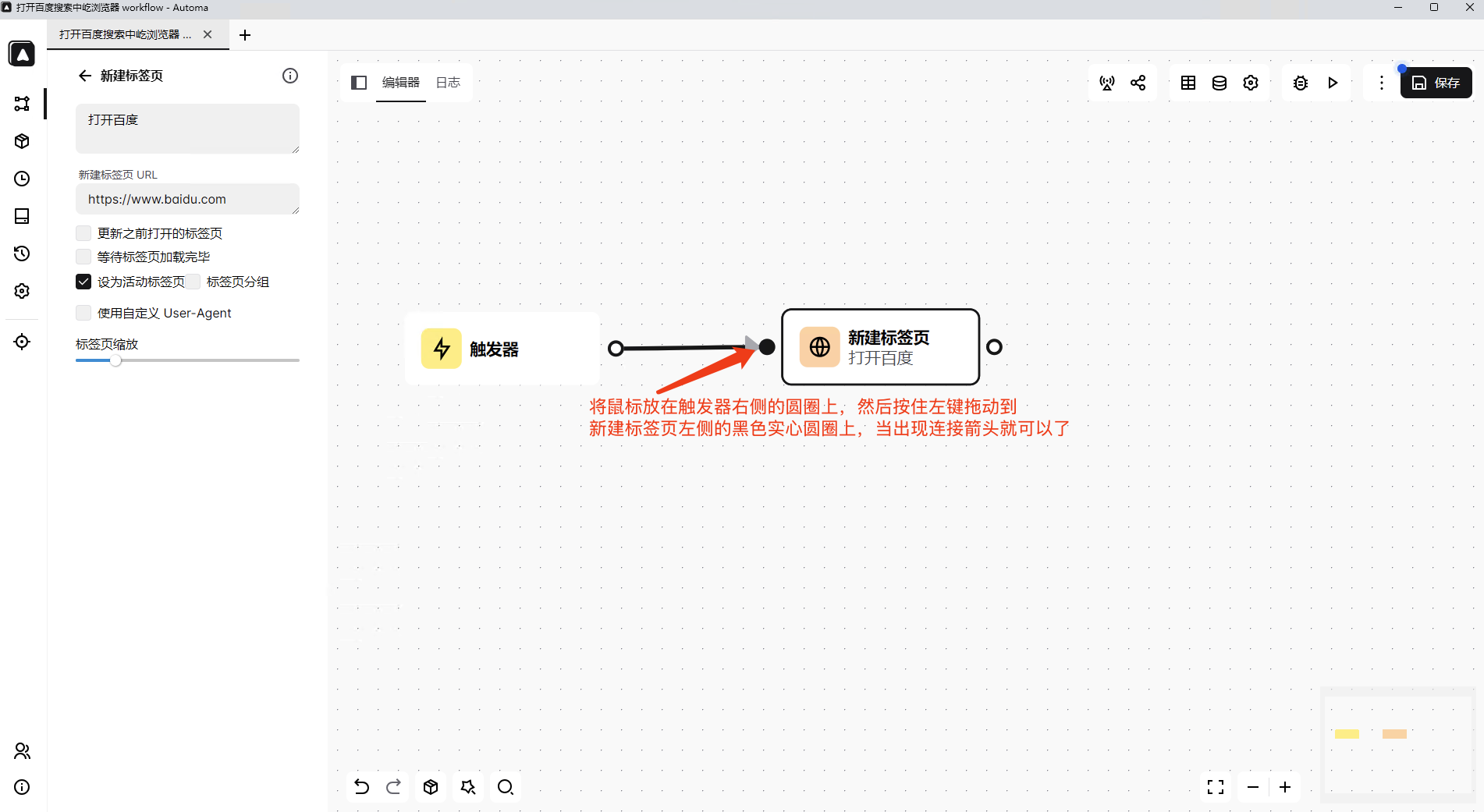This screenshot has width=1484, height=812.
Task: Run the workflow with the play icon
Action: [x=1333, y=83]
